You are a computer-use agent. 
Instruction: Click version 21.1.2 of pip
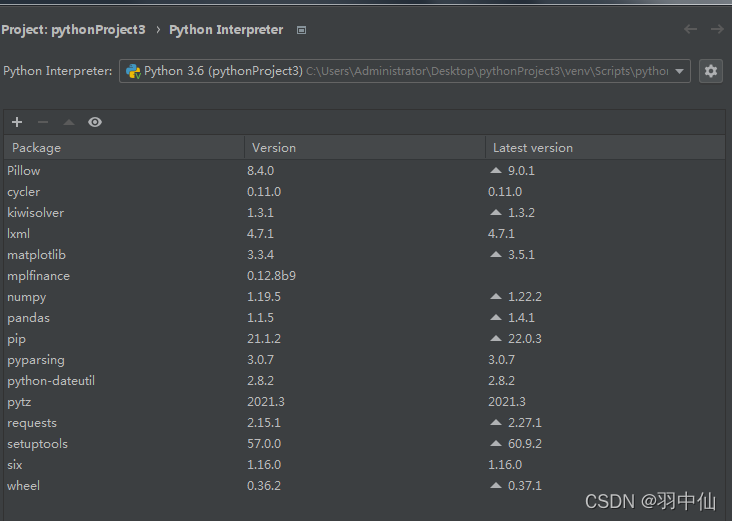264,339
